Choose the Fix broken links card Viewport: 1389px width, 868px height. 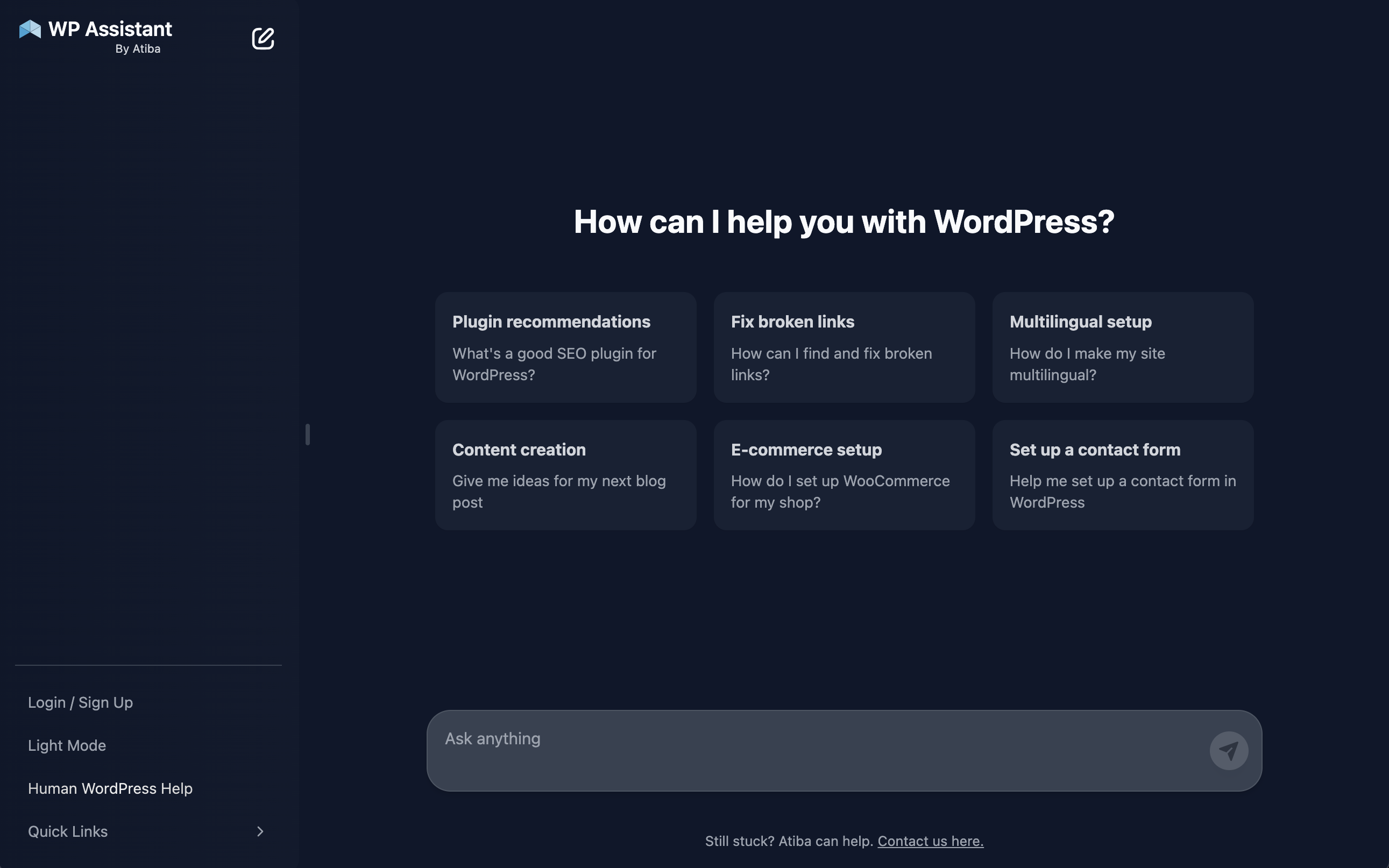tap(844, 347)
